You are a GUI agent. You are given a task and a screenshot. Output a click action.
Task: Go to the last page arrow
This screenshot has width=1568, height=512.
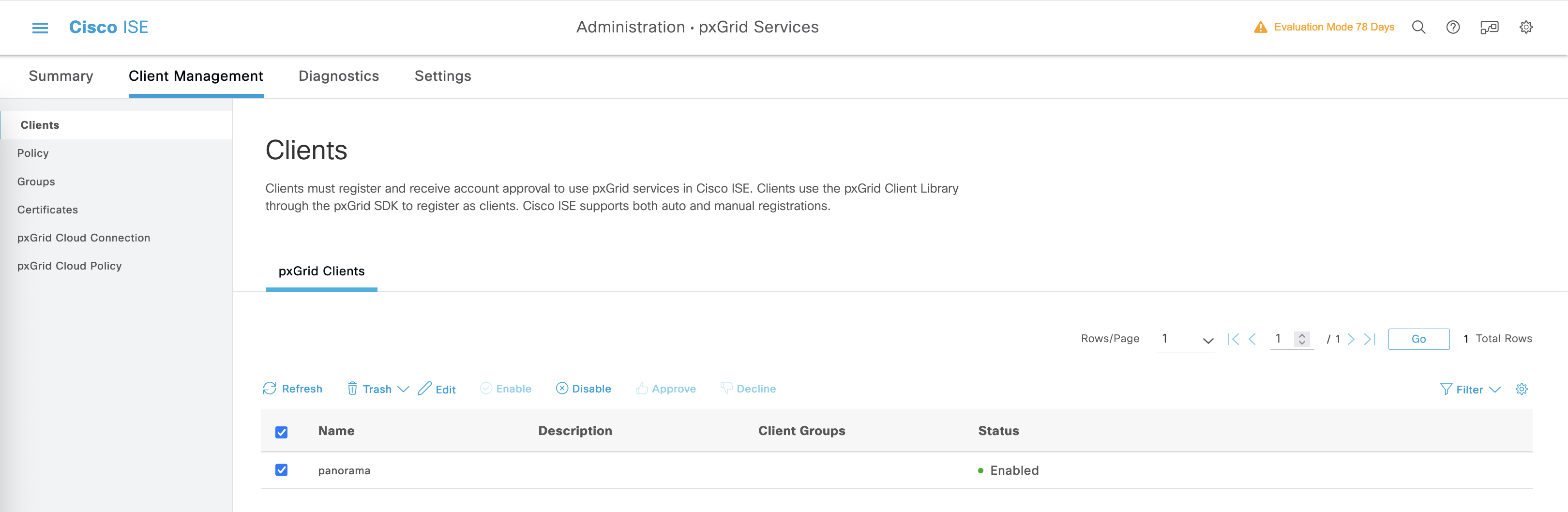click(x=1370, y=339)
